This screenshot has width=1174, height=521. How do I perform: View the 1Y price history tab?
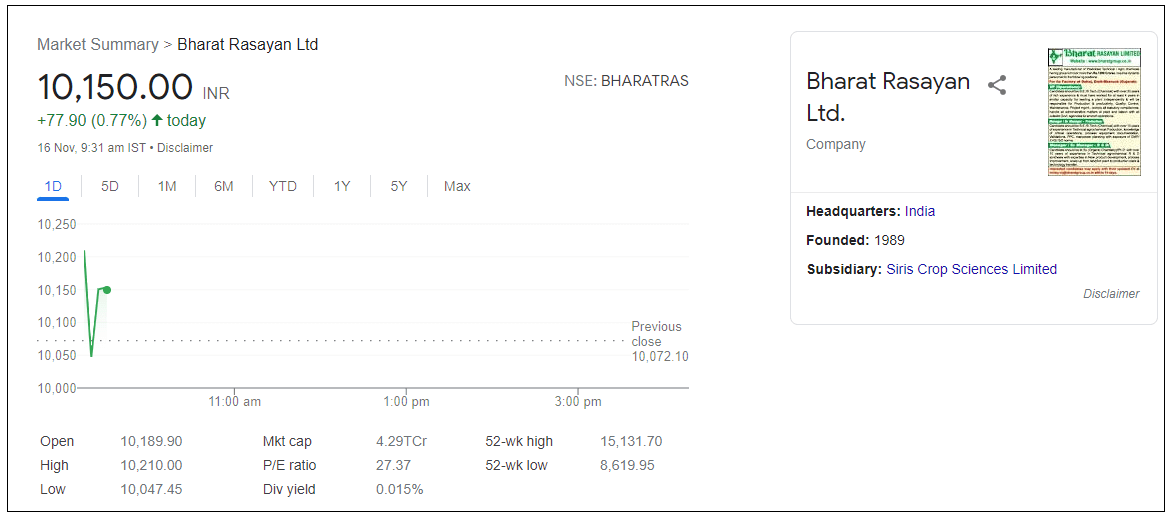click(342, 187)
